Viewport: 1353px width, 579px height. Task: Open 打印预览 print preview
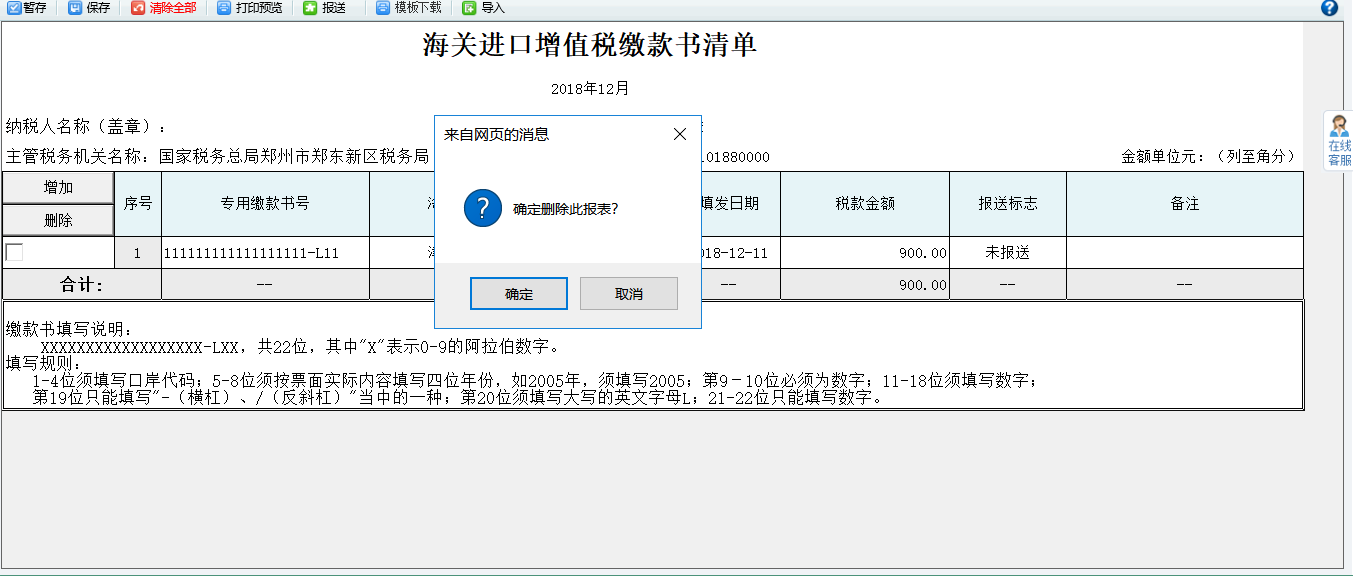pos(248,8)
